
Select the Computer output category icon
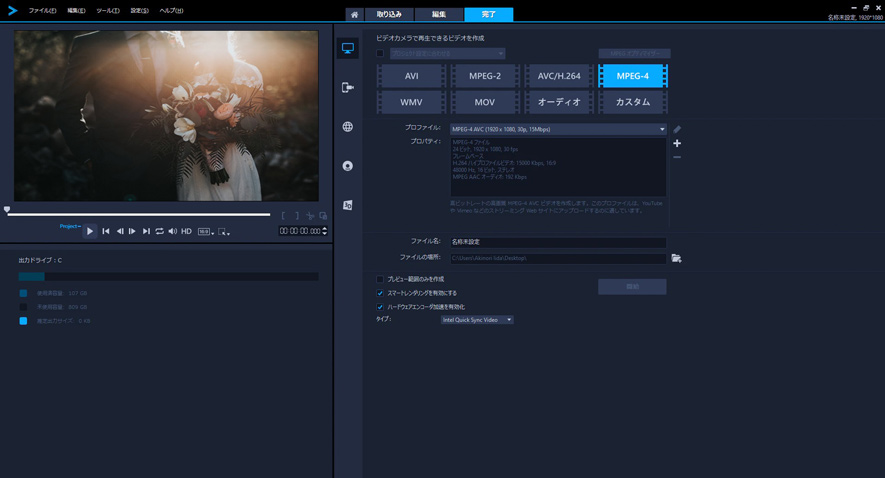pyautogui.click(x=348, y=49)
